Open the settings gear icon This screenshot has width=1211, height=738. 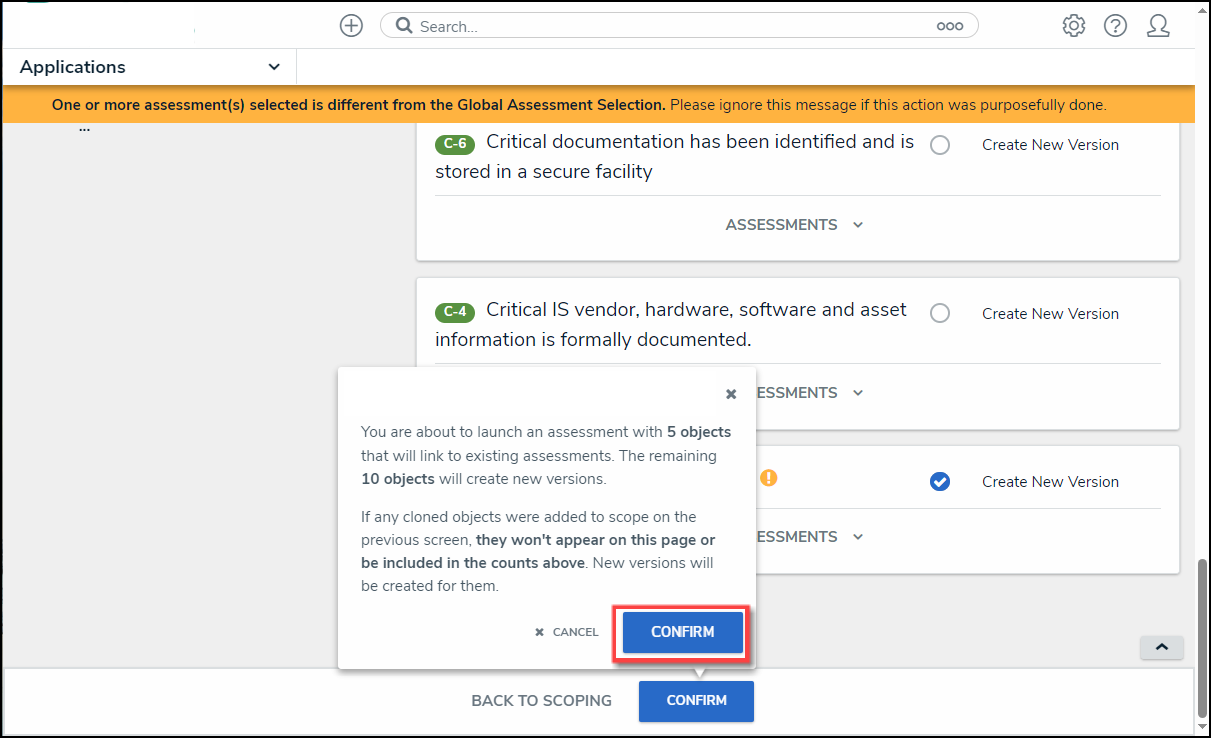1074,26
